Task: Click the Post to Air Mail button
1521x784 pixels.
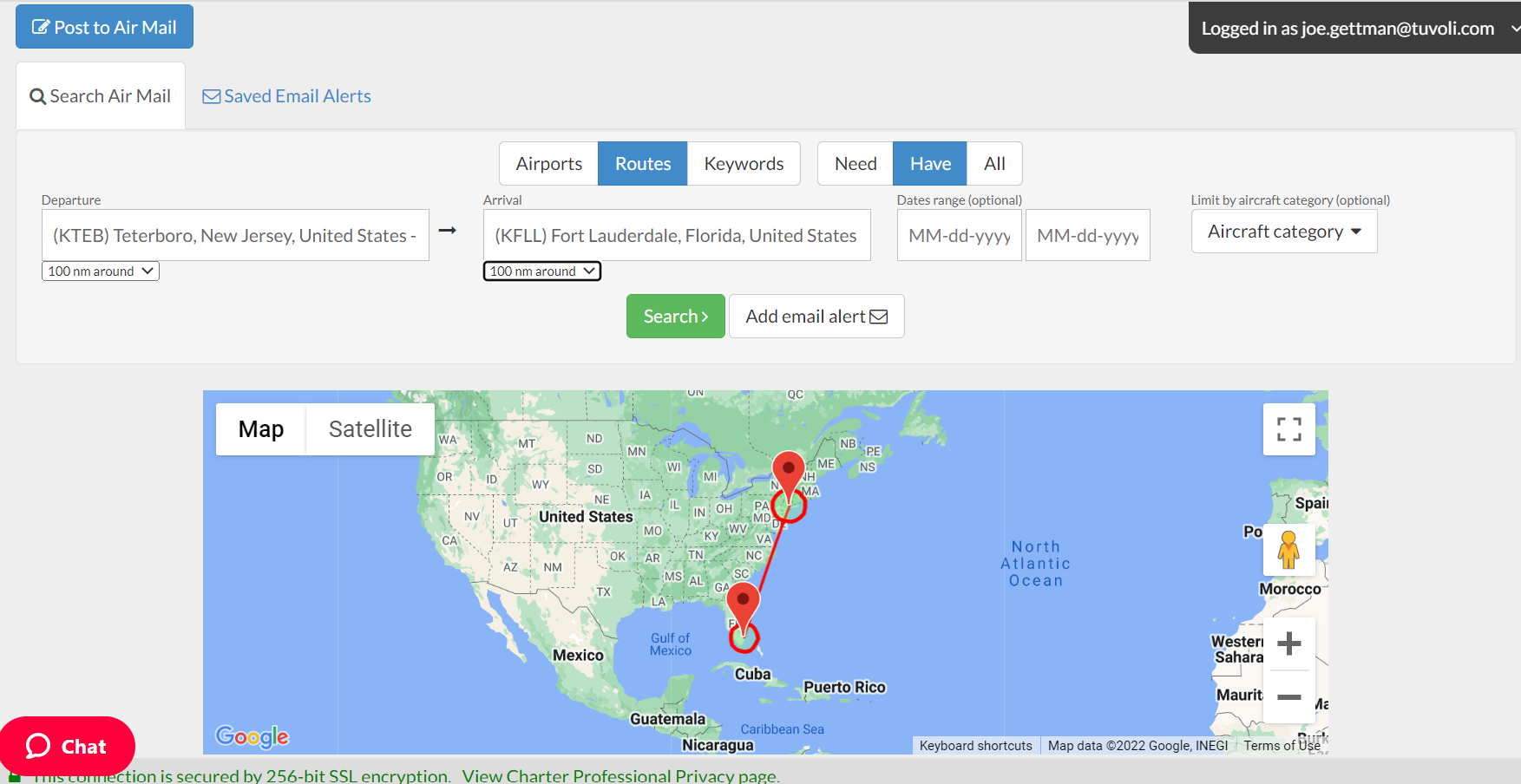Action: (104, 27)
